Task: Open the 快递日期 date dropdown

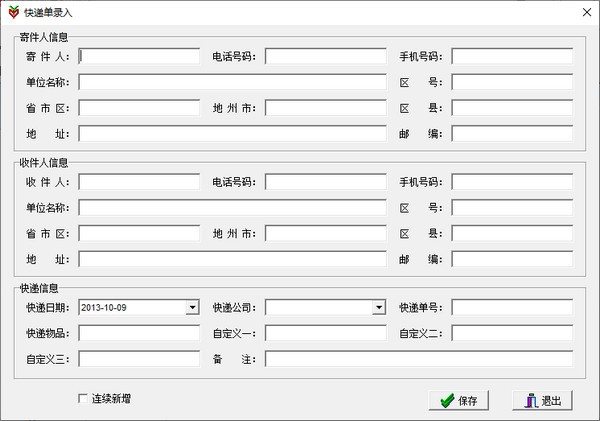Action: pos(193,307)
